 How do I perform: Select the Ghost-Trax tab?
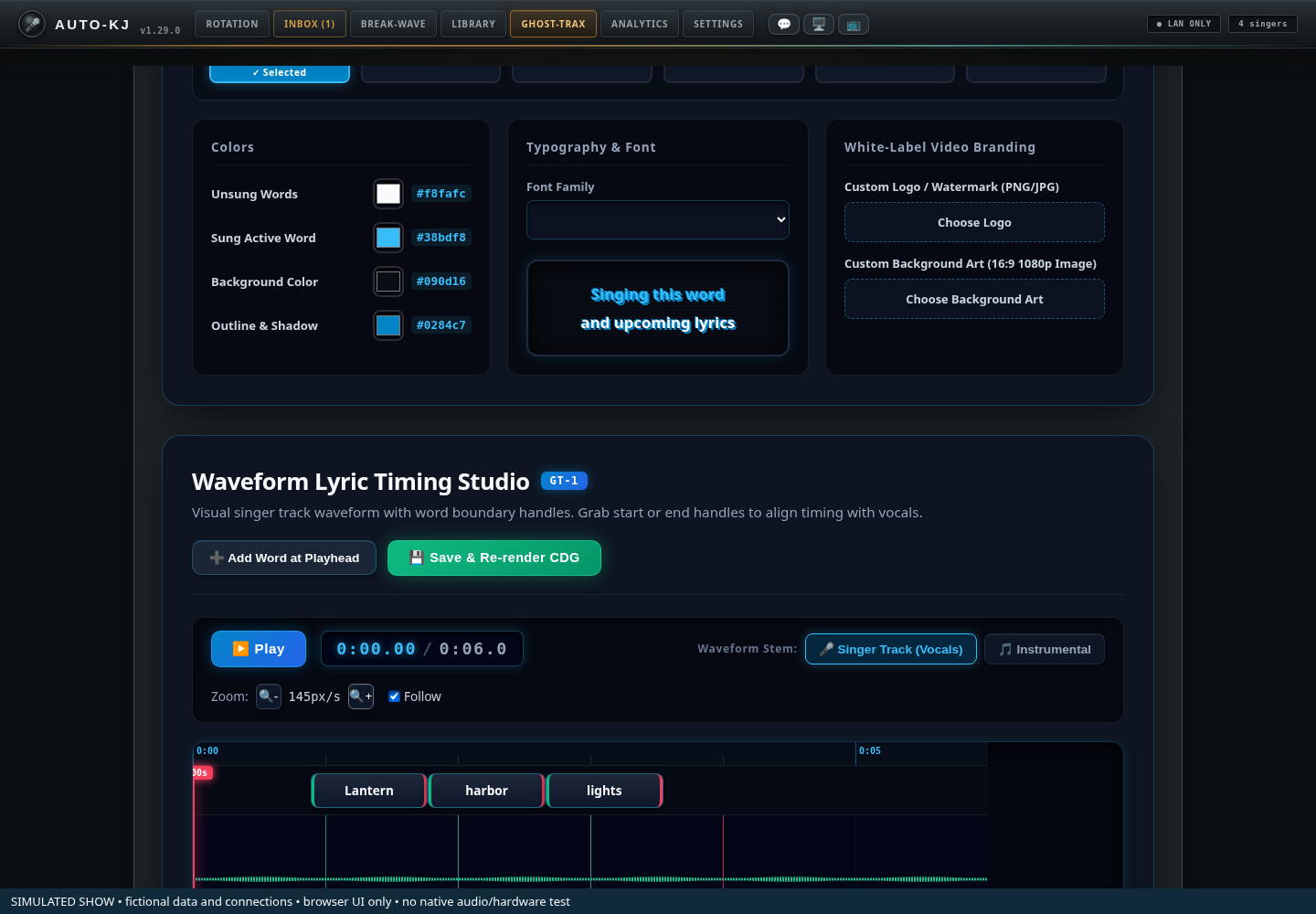[554, 24]
